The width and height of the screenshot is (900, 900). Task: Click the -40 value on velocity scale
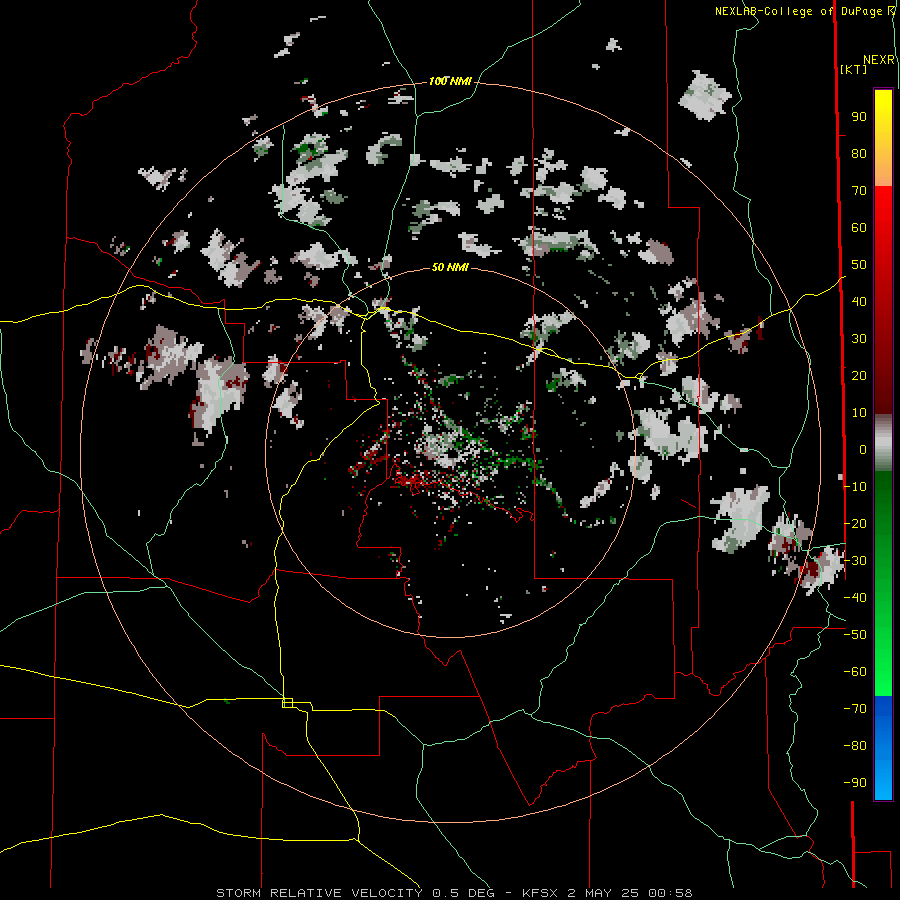(855, 598)
